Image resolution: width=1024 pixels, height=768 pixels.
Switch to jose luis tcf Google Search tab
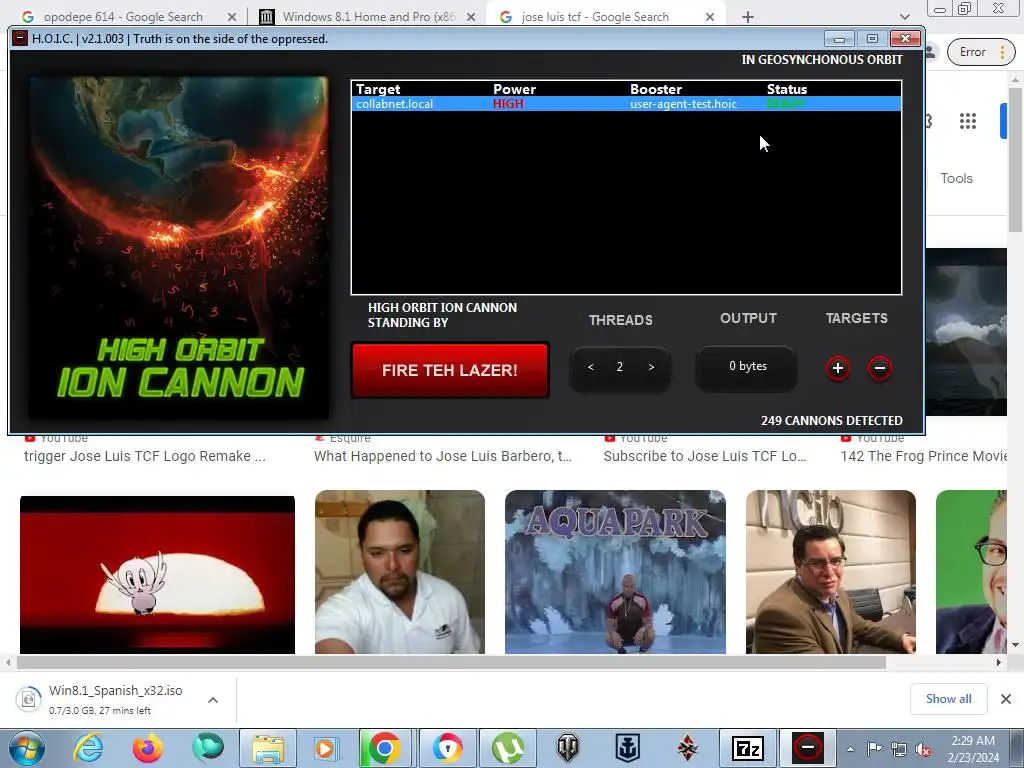(x=594, y=16)
